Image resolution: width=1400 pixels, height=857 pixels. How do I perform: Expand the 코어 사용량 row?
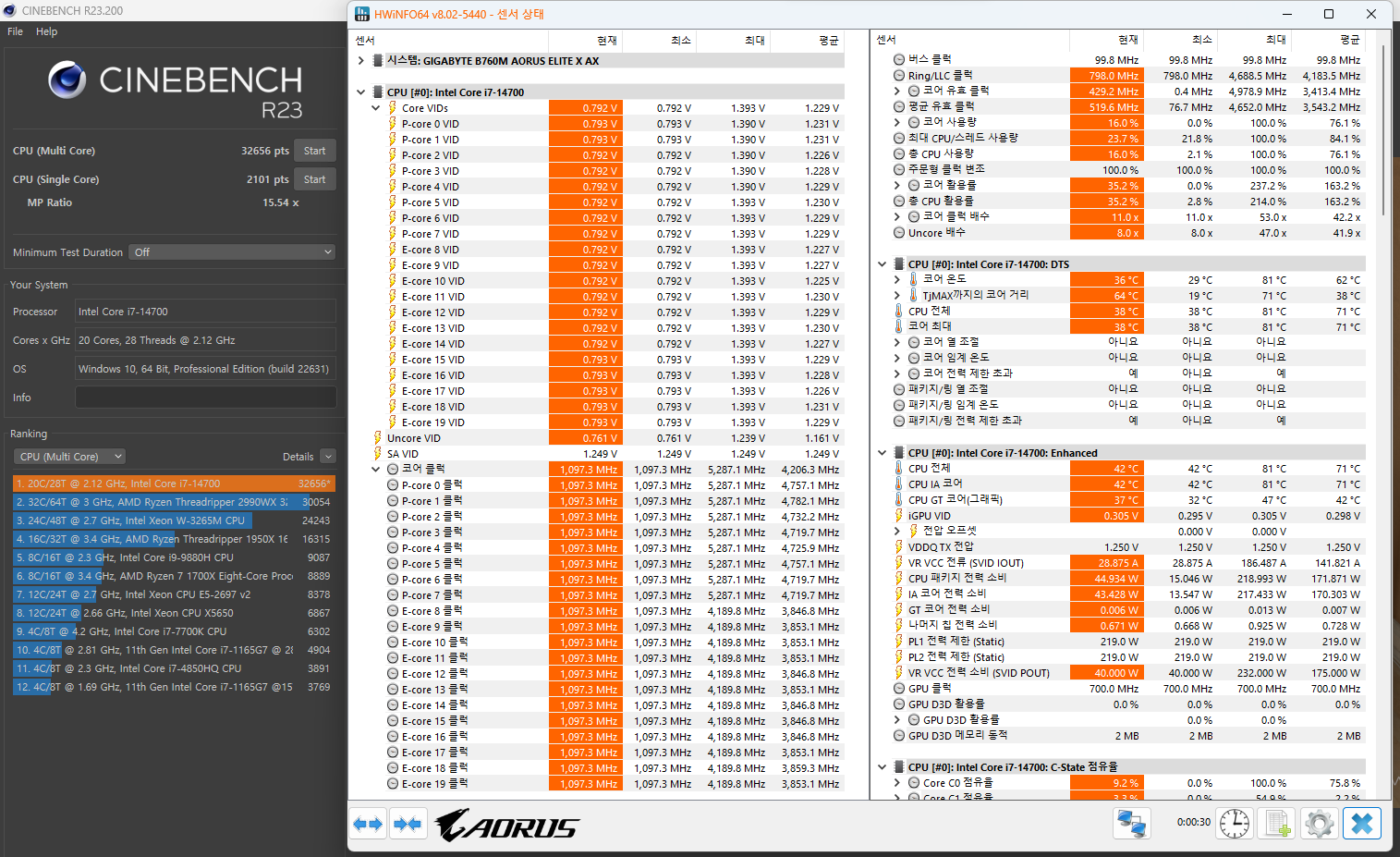pos(897,122)
